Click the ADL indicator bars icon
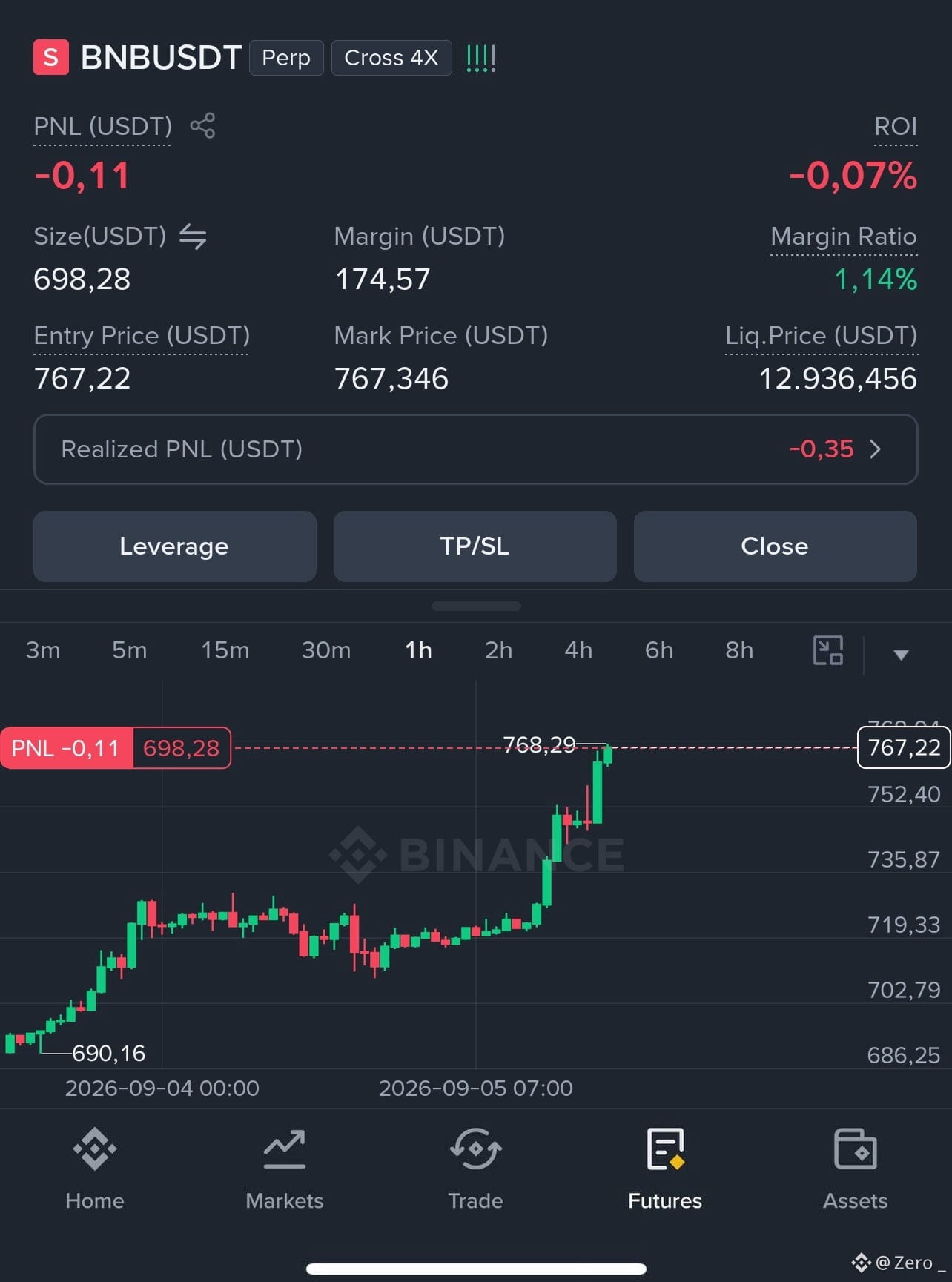The height and width of the screenshot is (1282, 952). pyautogui.click(x=480, y=58)
